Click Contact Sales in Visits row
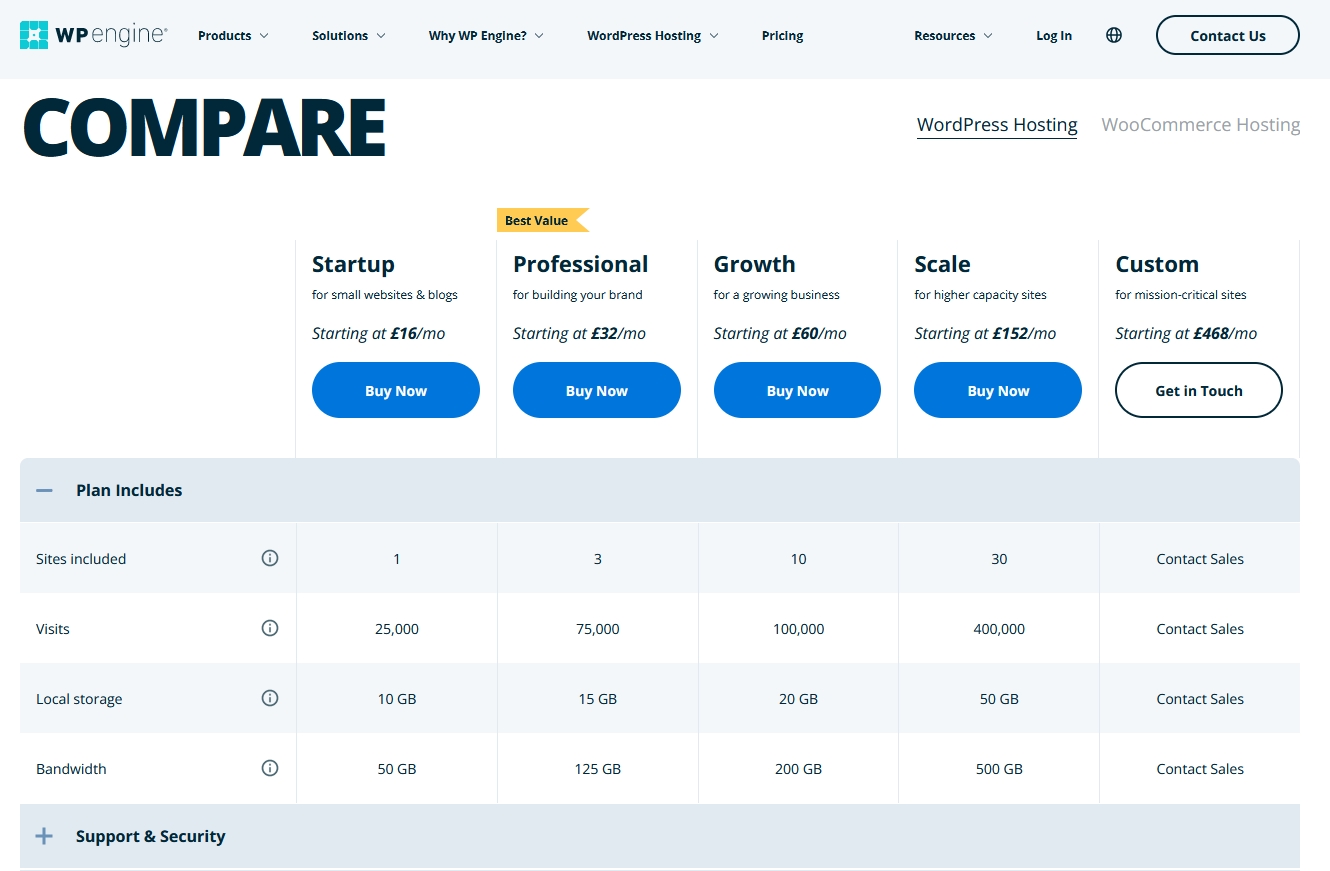The height and width of the screenshot is (871, 1330). tap(1200, 629)
